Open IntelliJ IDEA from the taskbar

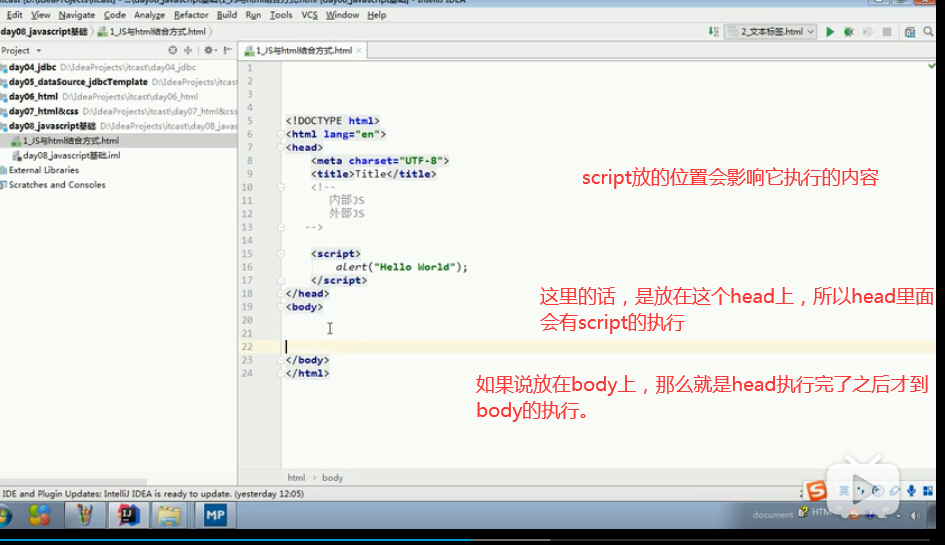pyautogui.click(x=128, y=515)
